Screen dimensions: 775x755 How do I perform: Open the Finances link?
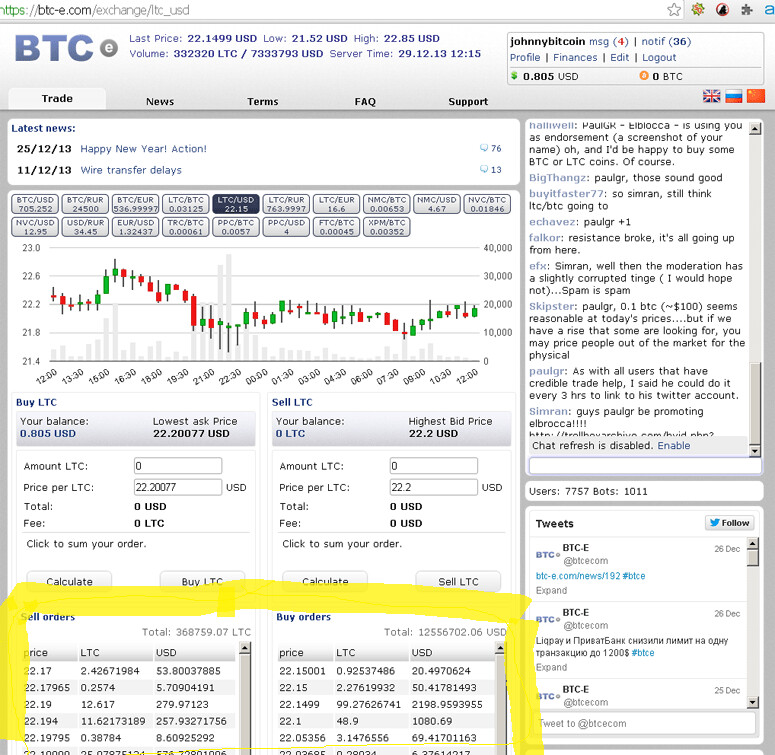(x=575, y=57)
